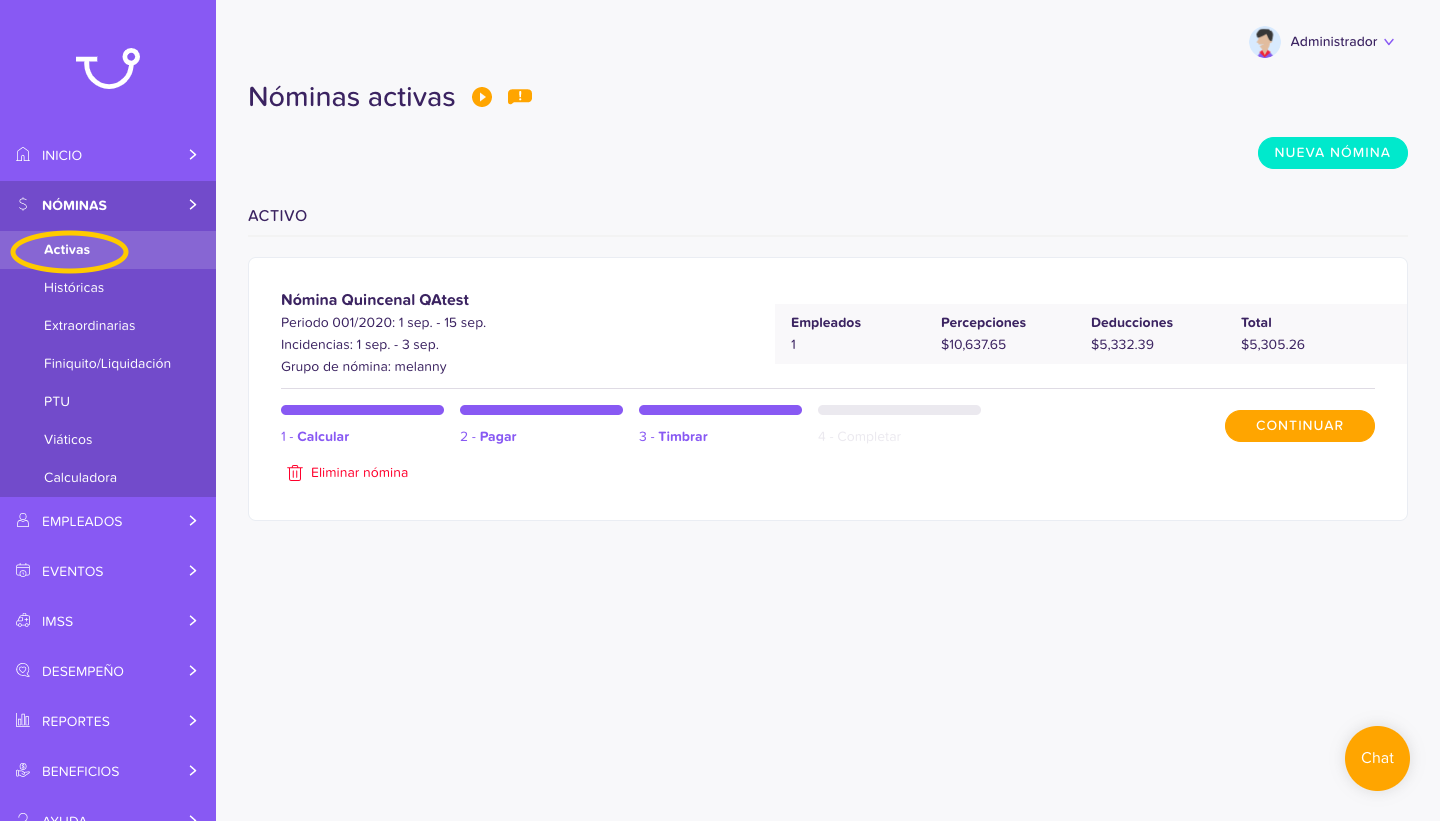The height and width of the screenshot is (821, 1440).
Task: Open the orange alert message icon
Action: [520, 97]
